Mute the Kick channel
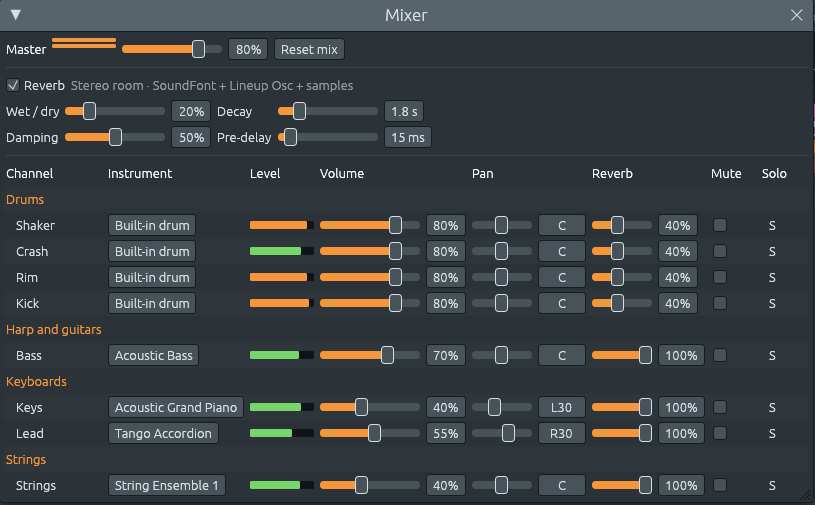The width and height of the screenshot is (815, 505). 720,303
